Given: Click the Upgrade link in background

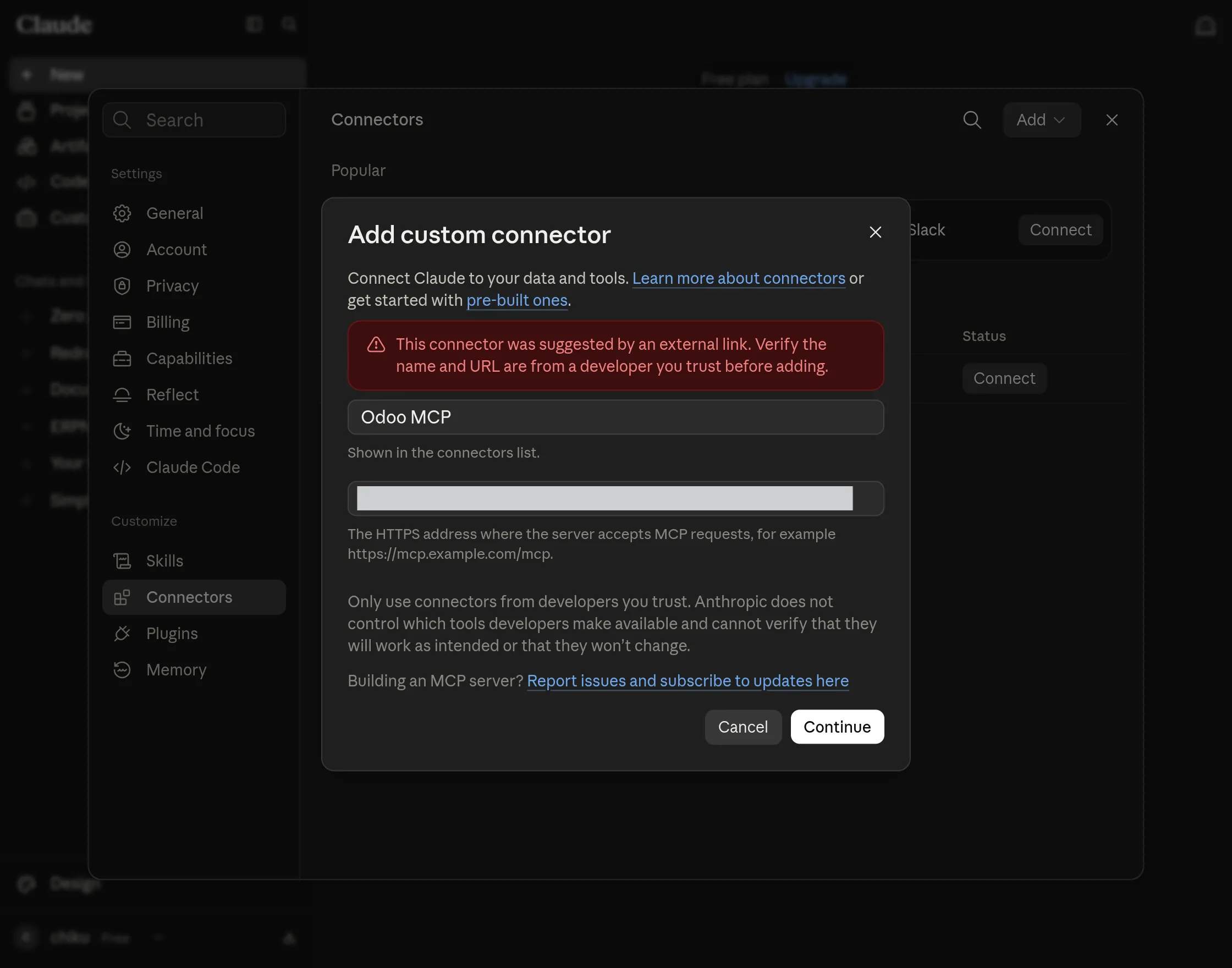Looking at the screenshot, I should [x=816, y=79].
